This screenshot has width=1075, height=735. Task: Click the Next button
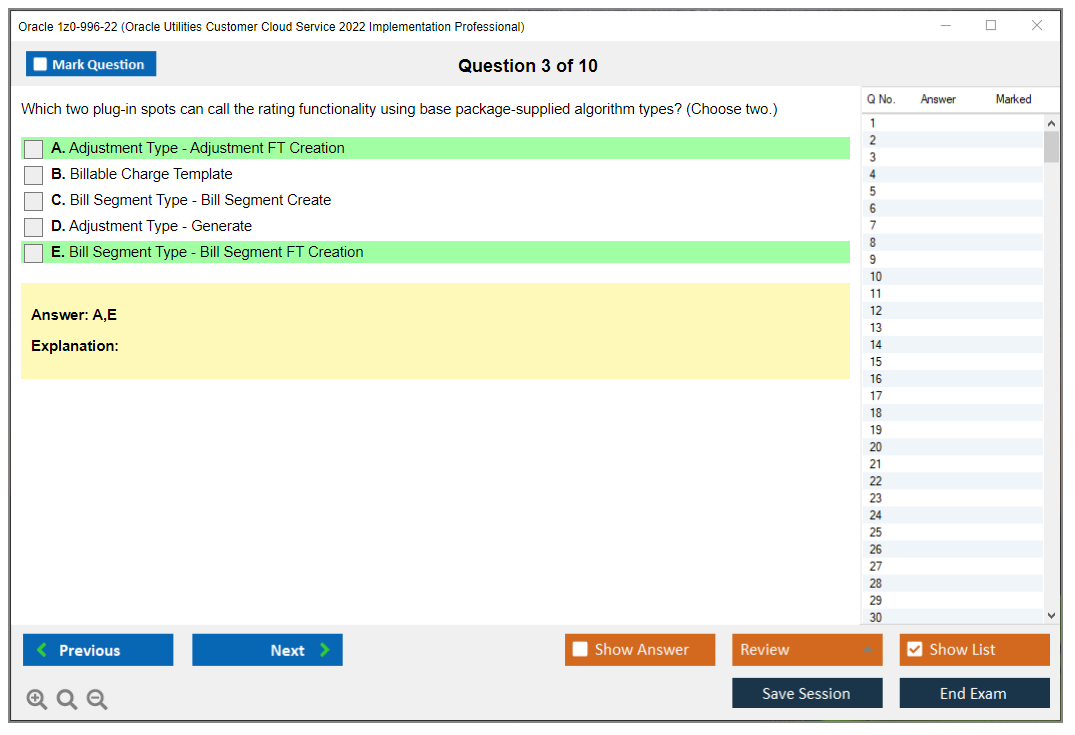click(267, 650)
